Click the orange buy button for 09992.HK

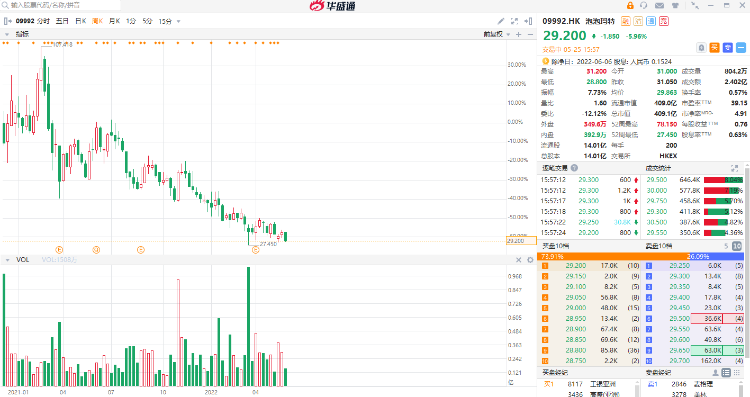coord(714,47)
